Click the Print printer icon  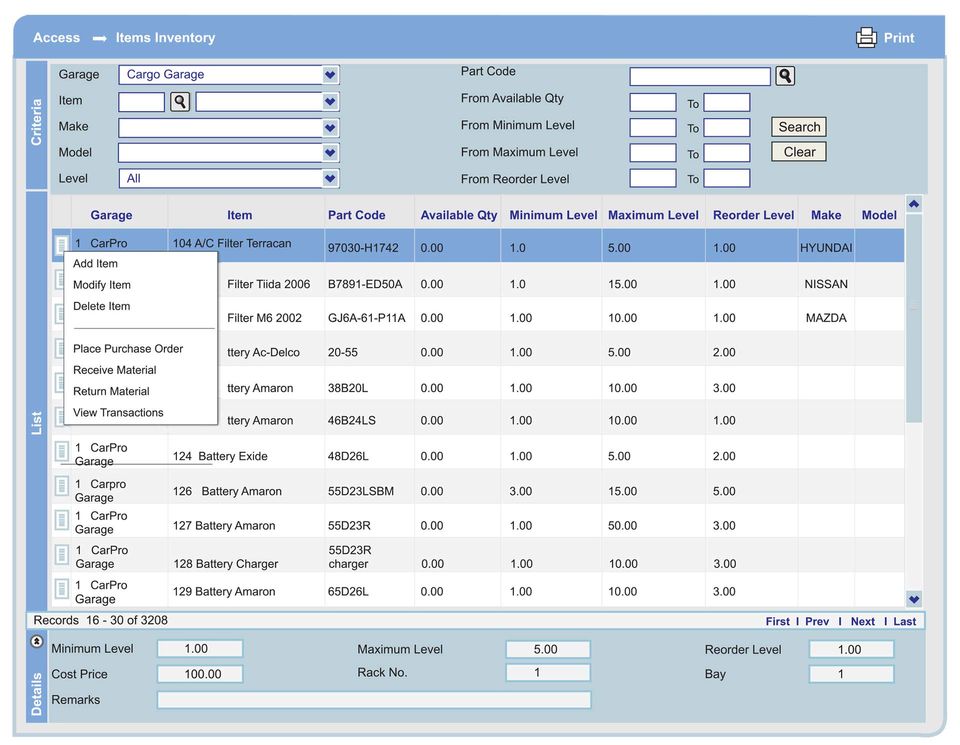866,38
